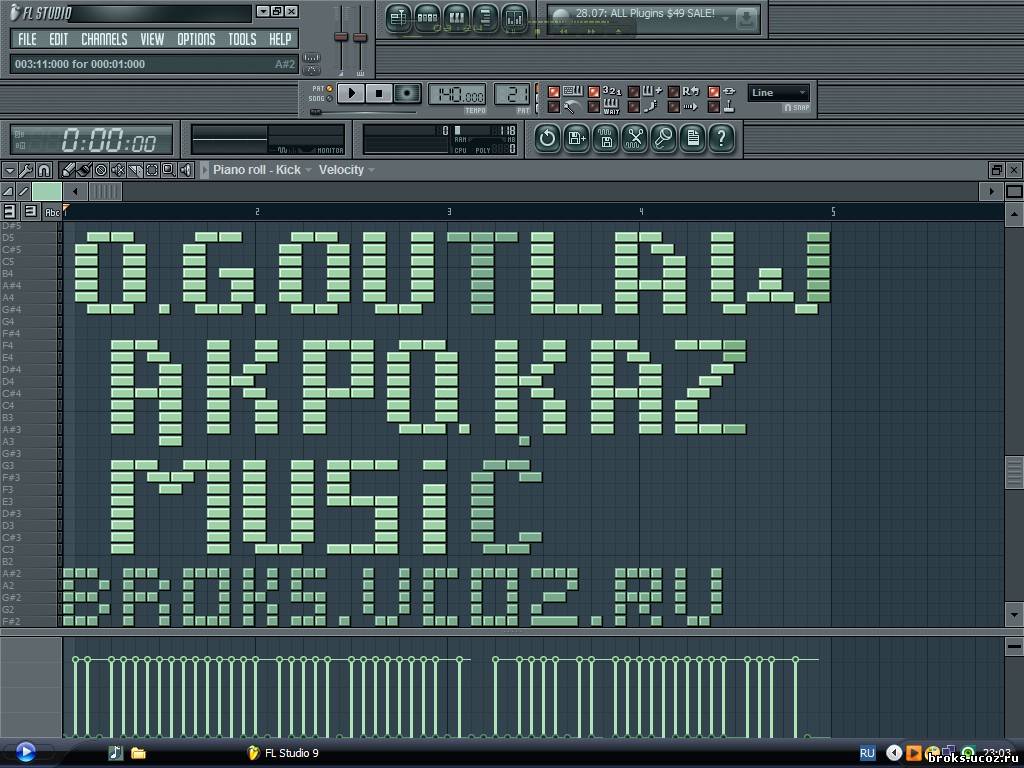This screenshot has height=768, width=1024.
Task: Click the tempo display showing 140.000
Action: (x=457, y=95)
